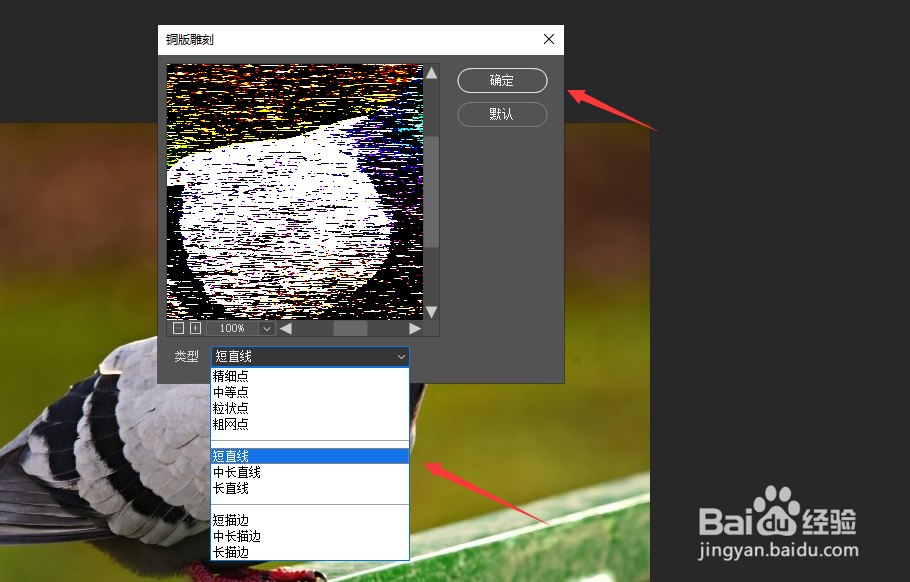Image resolution: width=910 pixels, height=582 pixels.
Task: Click the 默认 default button
Action: [502, 114]
